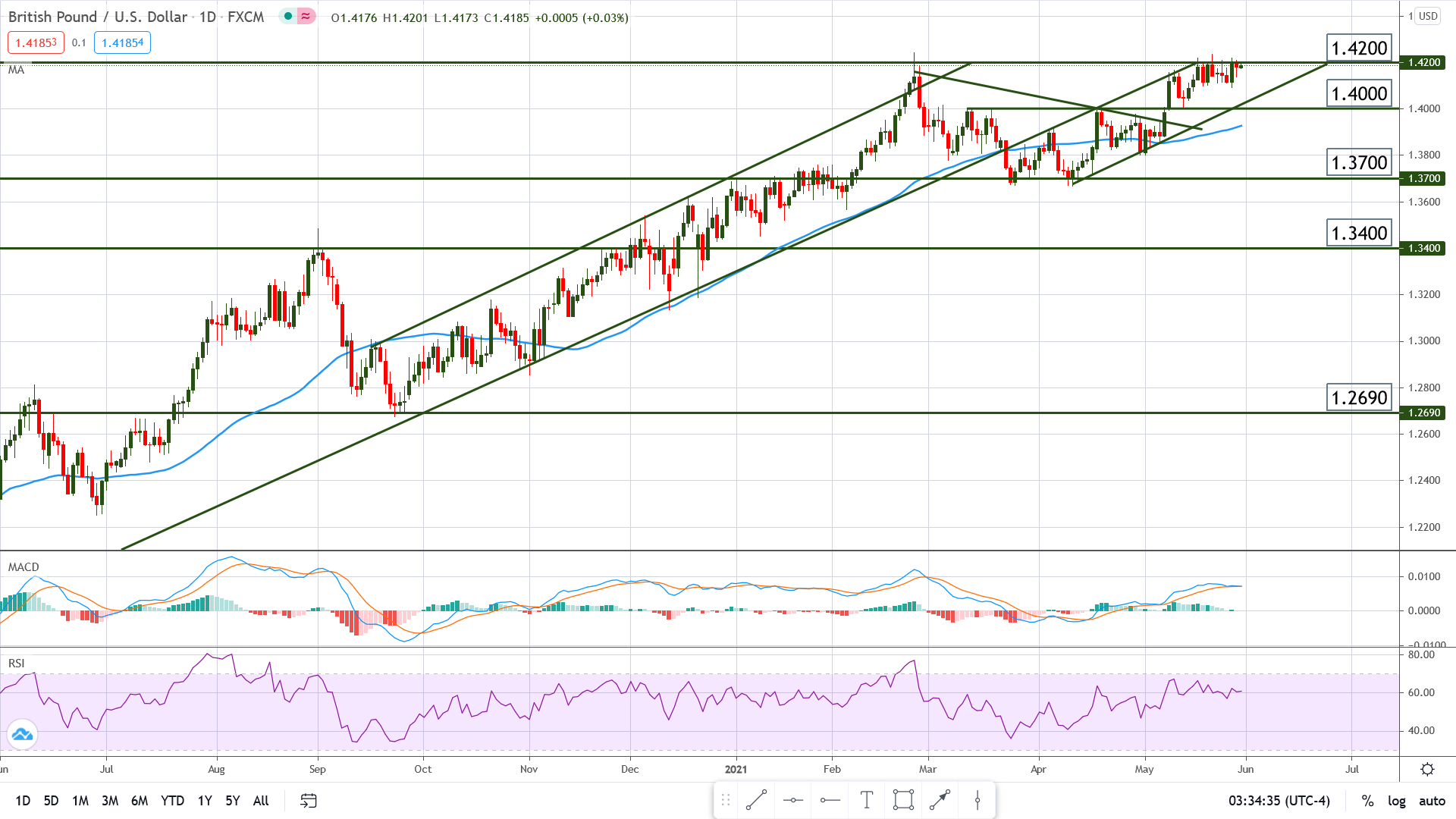1456x819 pixels.
Task: Click the 1.2690 text annotation box
Action: (1360, 397)
